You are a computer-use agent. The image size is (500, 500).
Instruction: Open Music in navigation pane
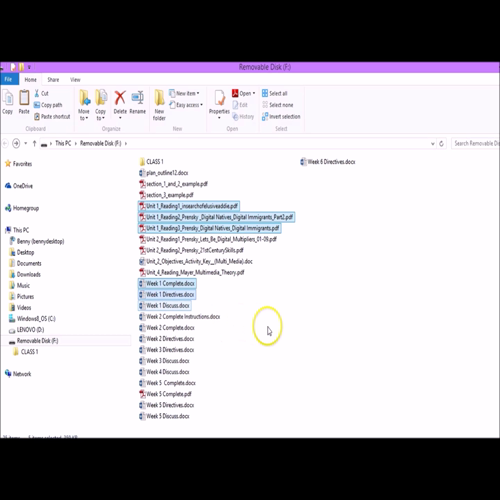(20, 285)
